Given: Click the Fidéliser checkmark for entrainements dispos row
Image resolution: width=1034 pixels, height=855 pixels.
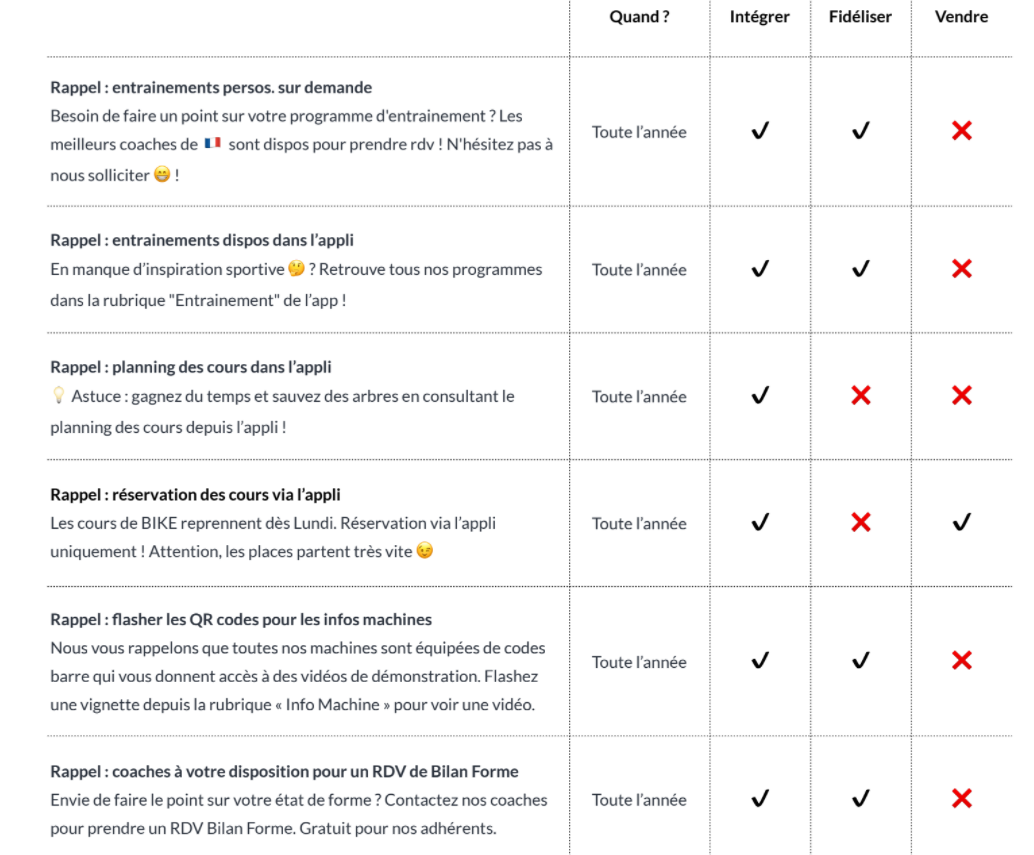Looking at the screenshot, I should point(860,268).
